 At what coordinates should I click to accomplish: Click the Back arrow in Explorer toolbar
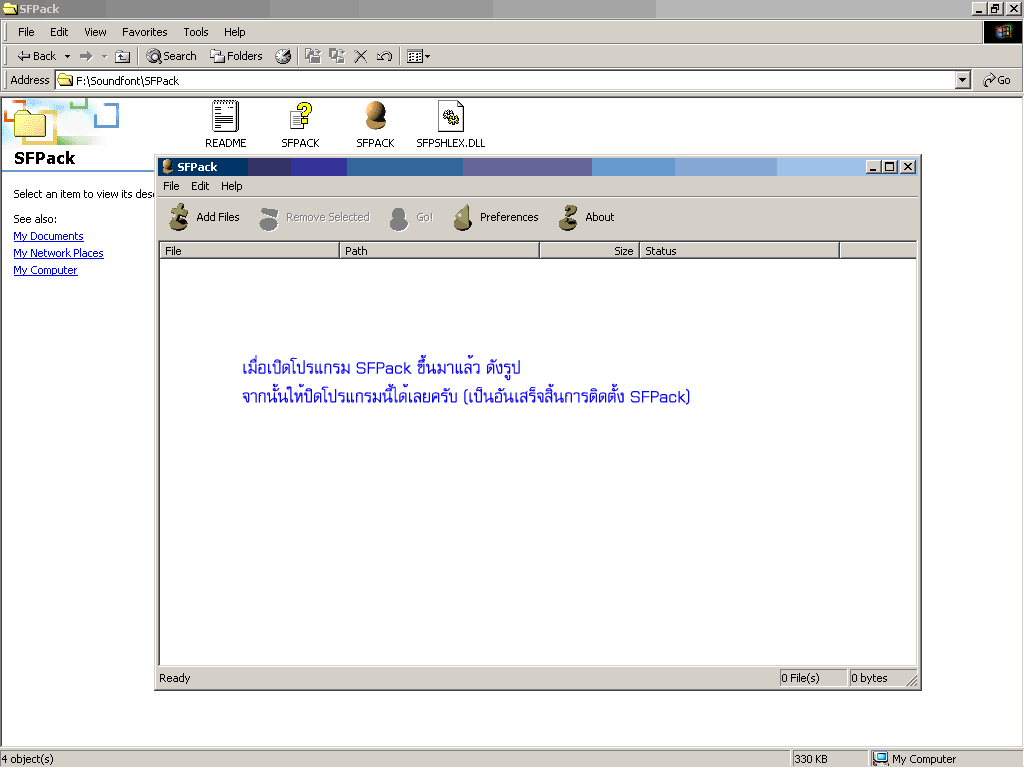(x=37, y=56)
